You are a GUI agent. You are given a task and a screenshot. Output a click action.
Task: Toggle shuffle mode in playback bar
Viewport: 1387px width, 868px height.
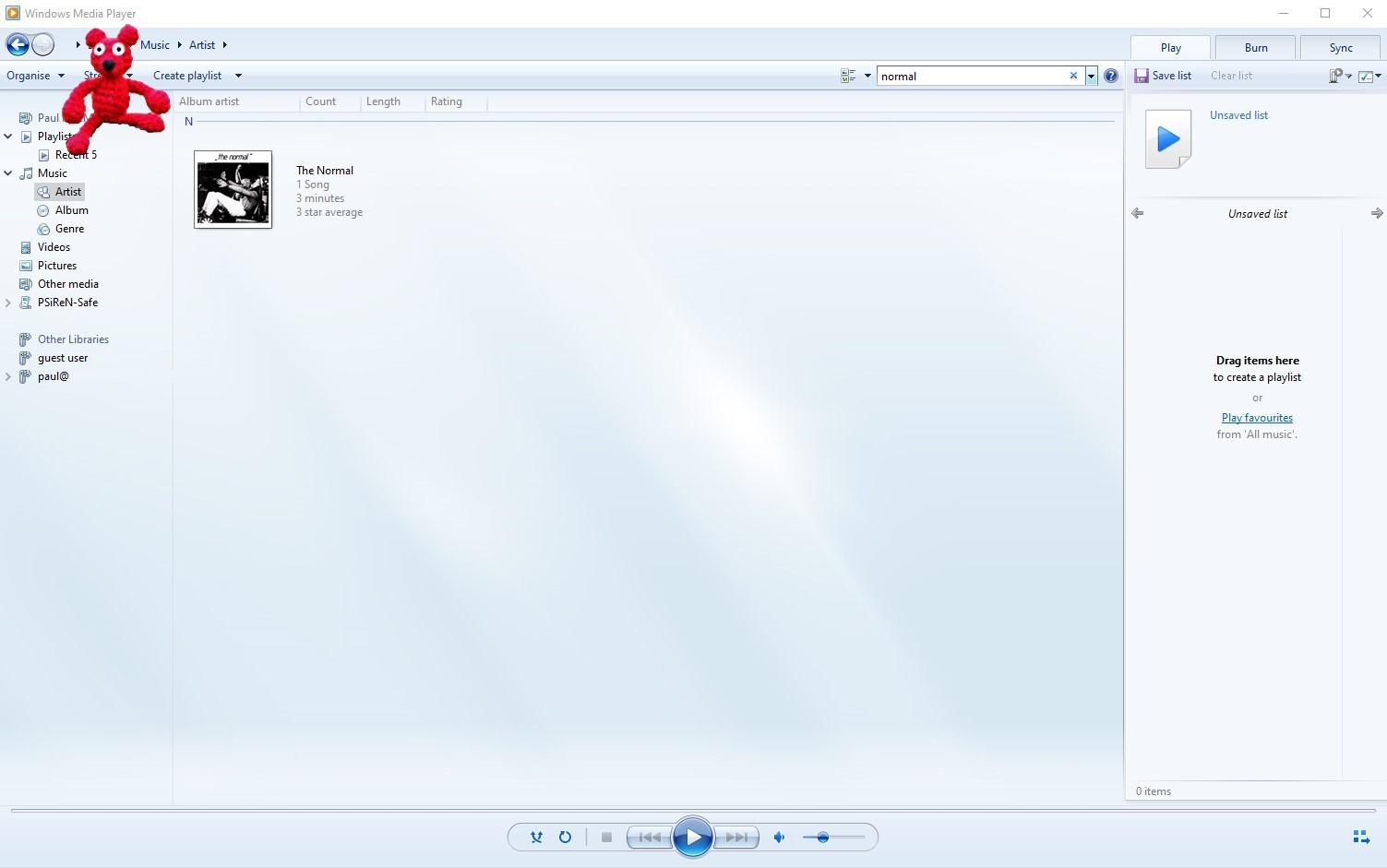point(536,838)
